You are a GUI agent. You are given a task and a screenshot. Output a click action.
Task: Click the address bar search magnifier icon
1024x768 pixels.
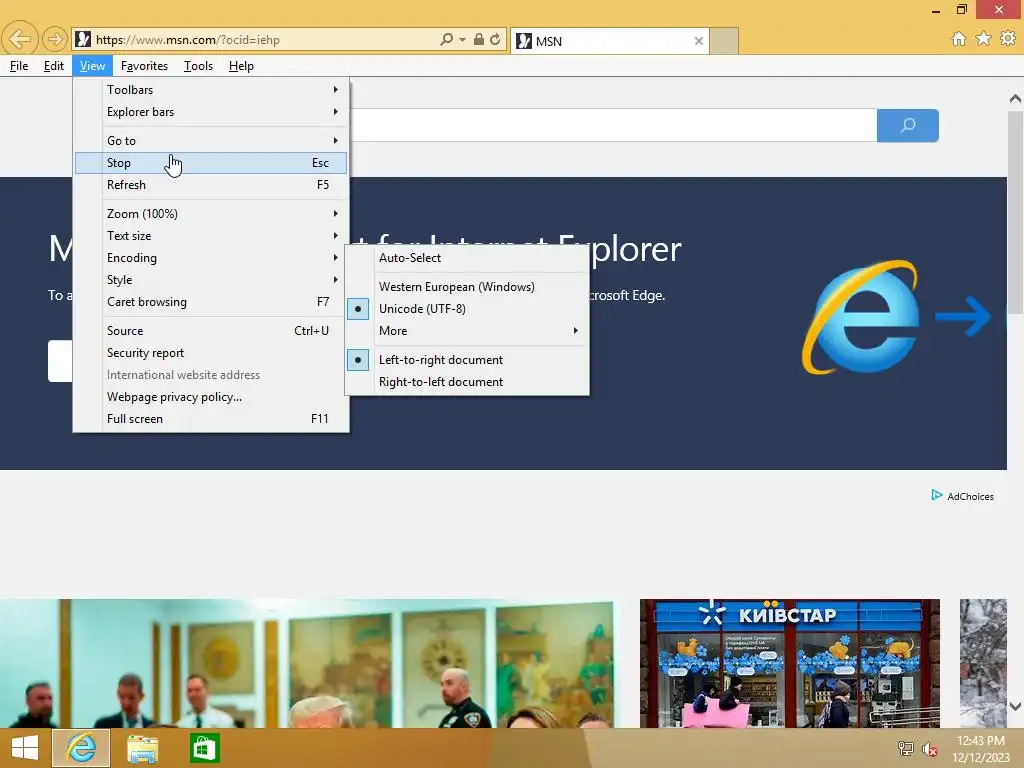pos(446,39)
